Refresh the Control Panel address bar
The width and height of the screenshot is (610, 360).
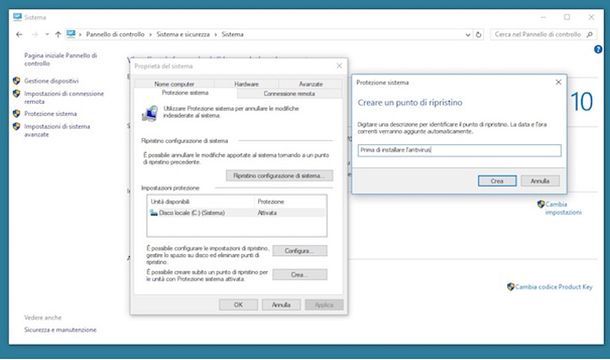479,35
